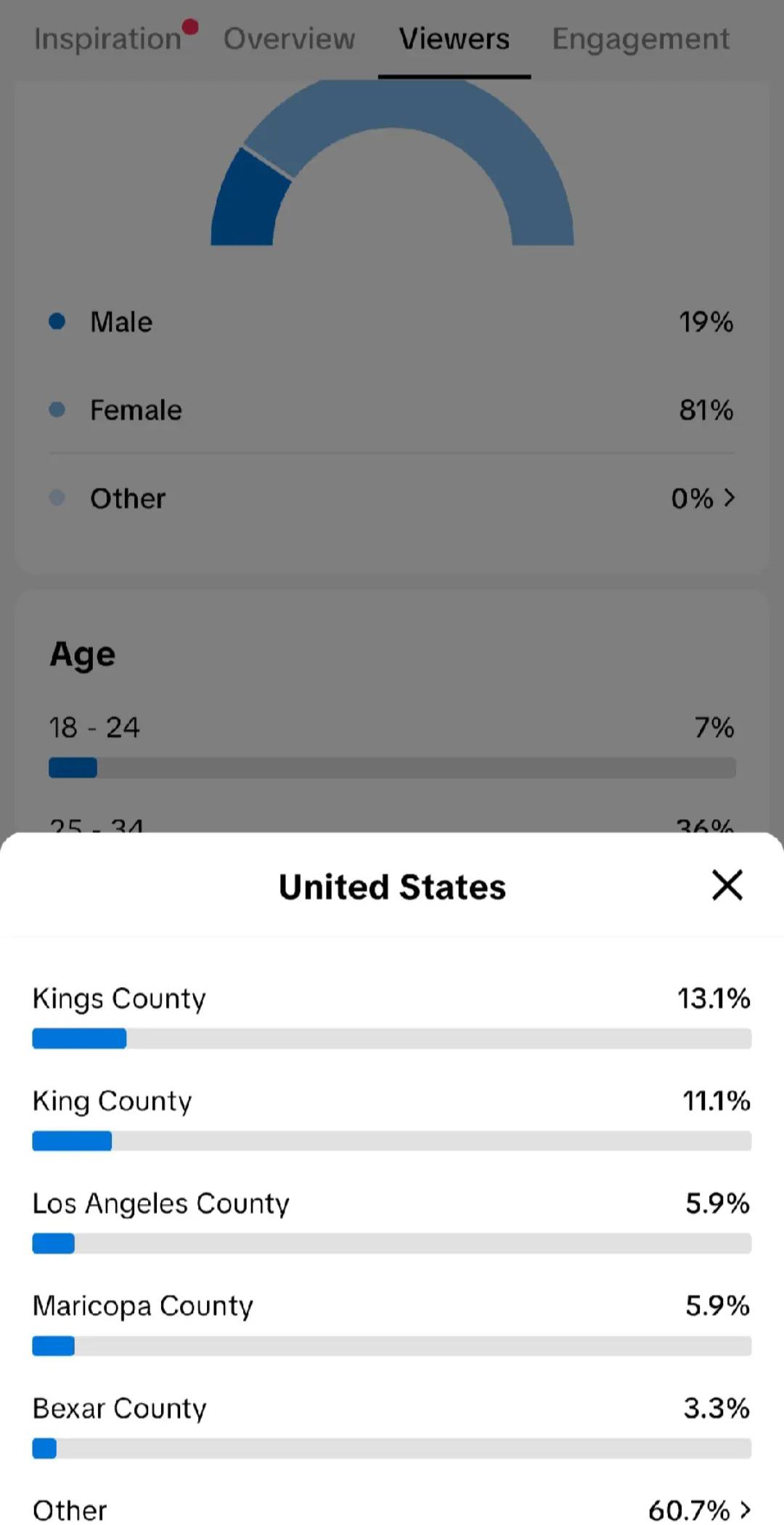Expand the Other gender chevron
784x1525 pixels.
(x=730, y=497)
